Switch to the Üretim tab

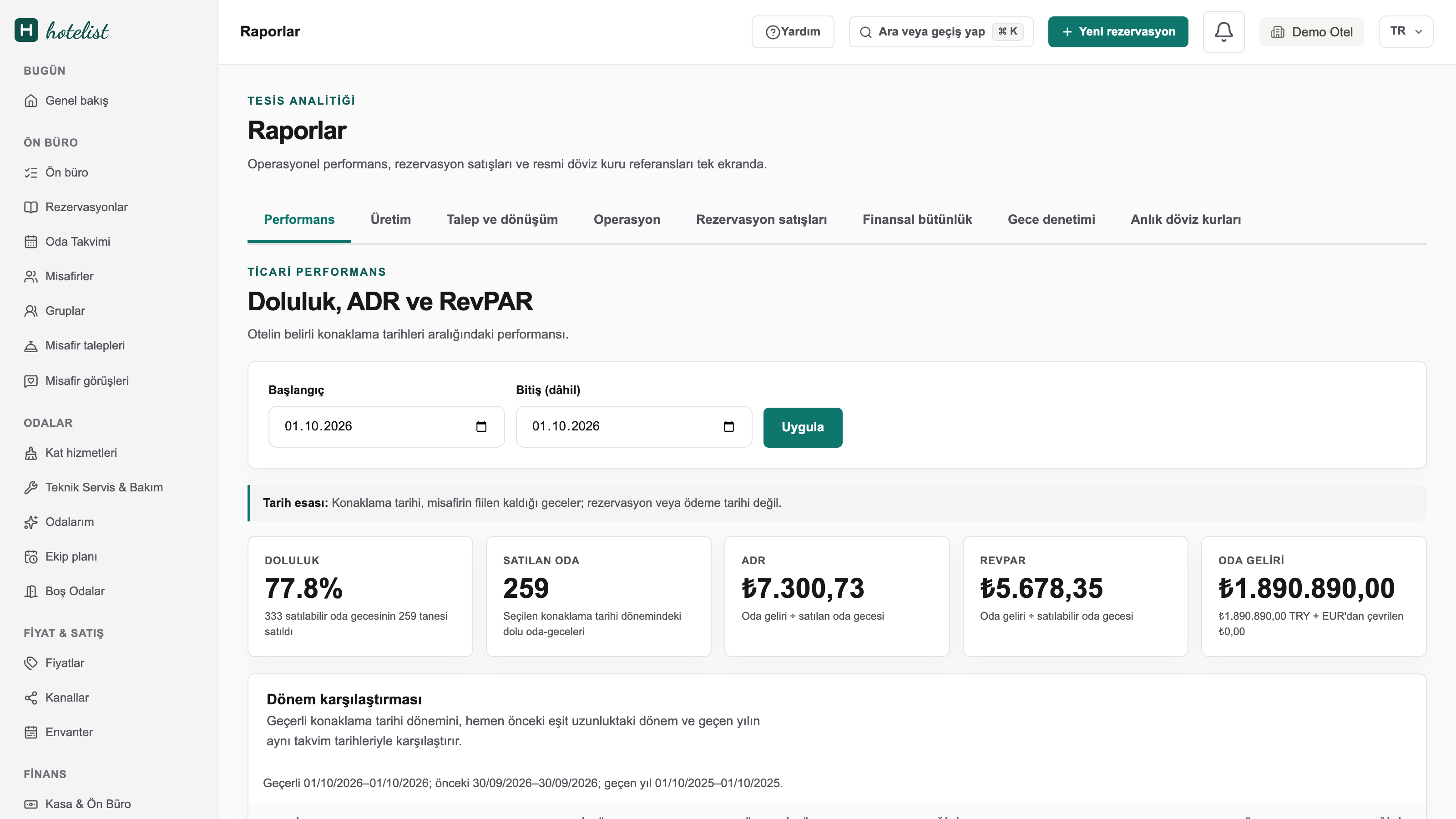point(390,219)
